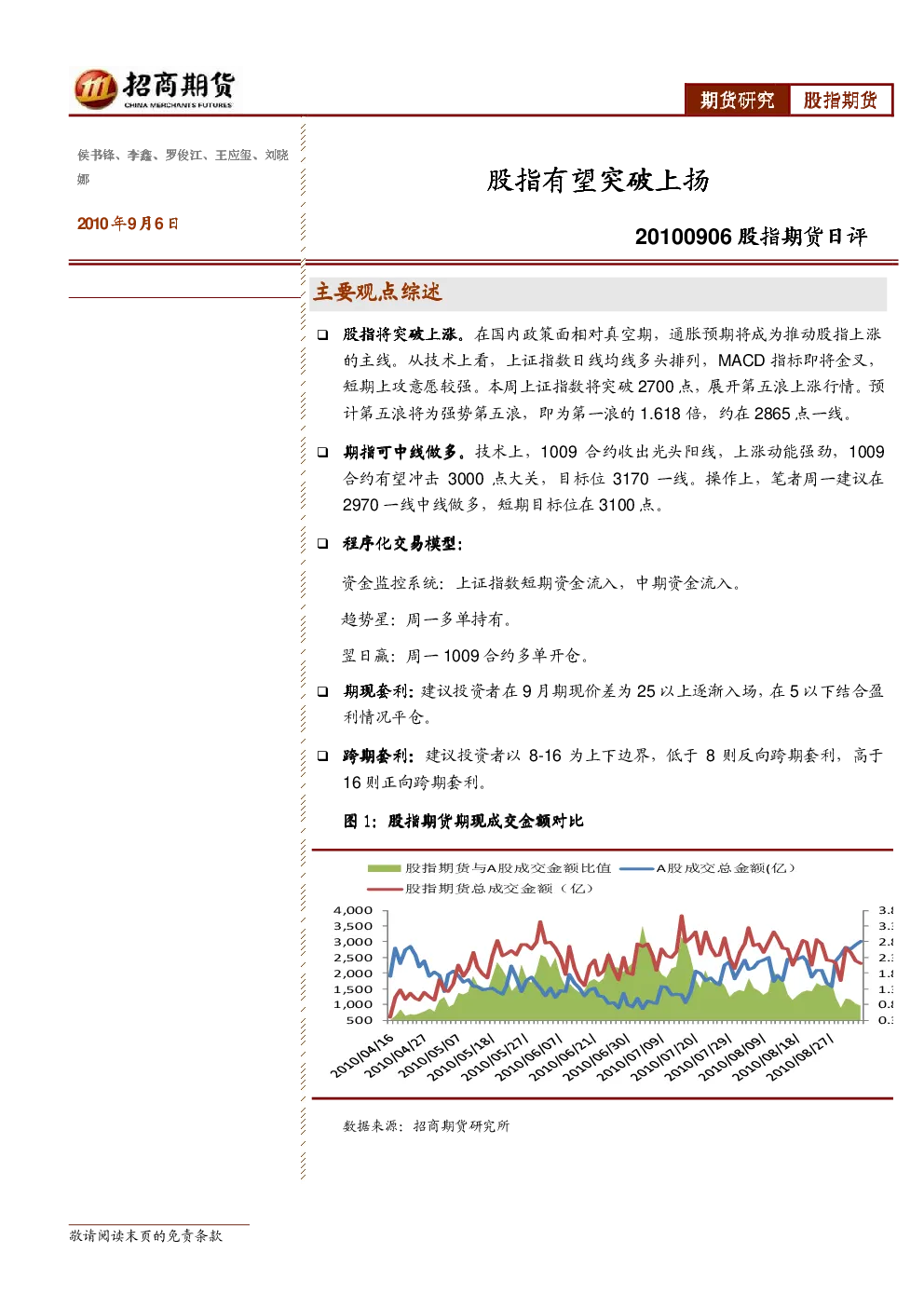
Task: Click the figure caption 图1 股指期货期现成交金额对比
Action: click(x=463, y=821)
